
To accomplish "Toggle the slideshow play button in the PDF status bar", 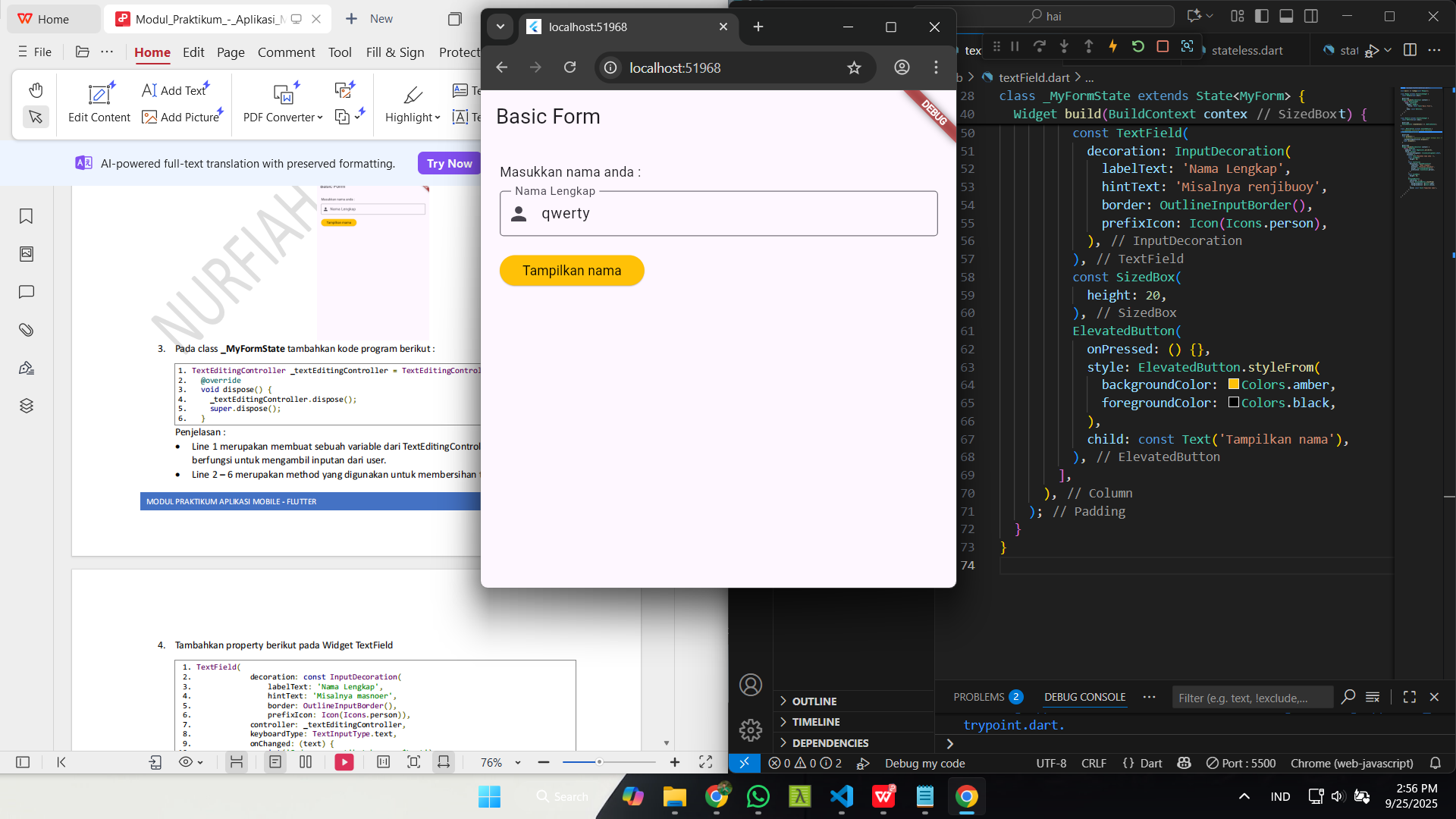I will [344, 762].
